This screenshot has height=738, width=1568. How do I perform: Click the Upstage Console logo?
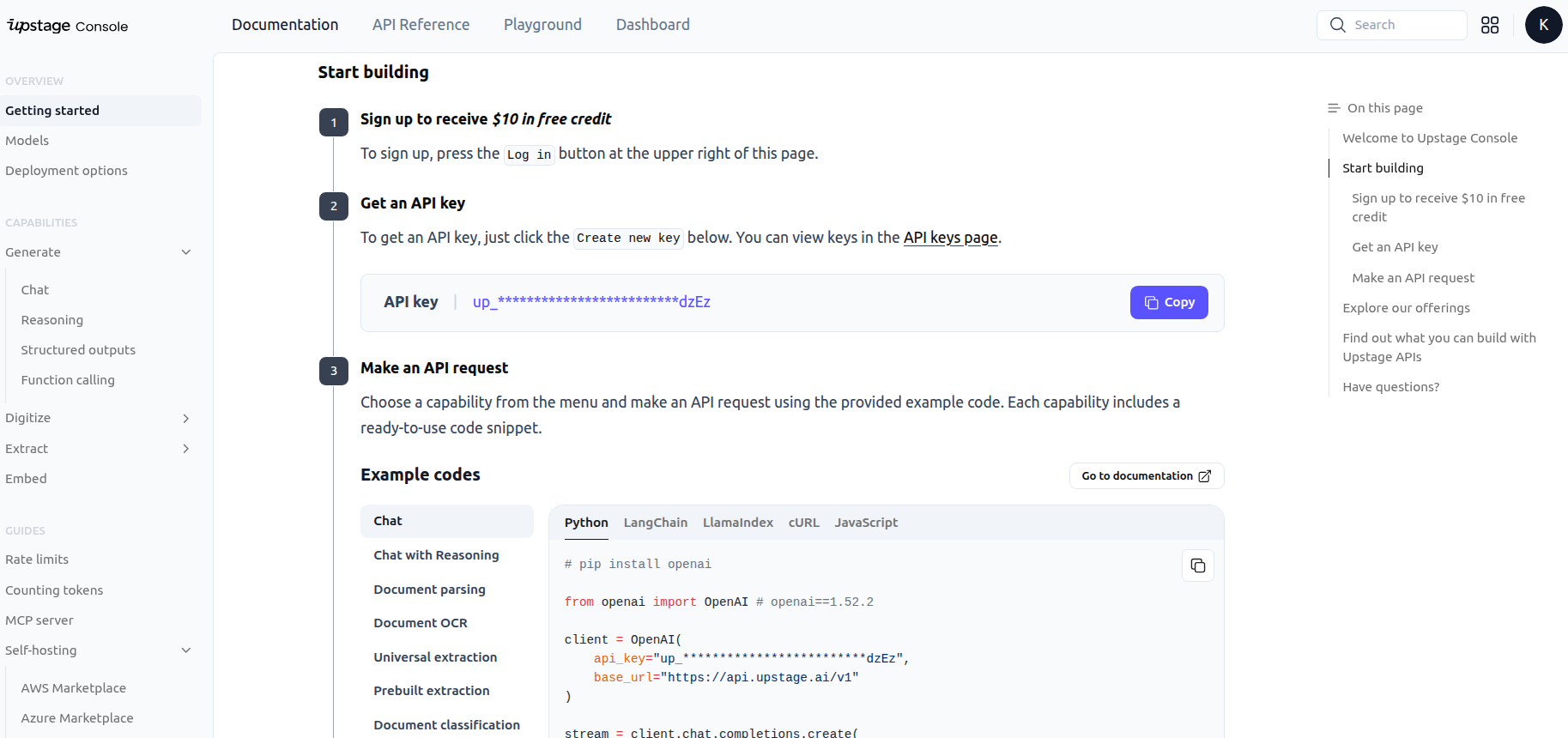point(68,26)
